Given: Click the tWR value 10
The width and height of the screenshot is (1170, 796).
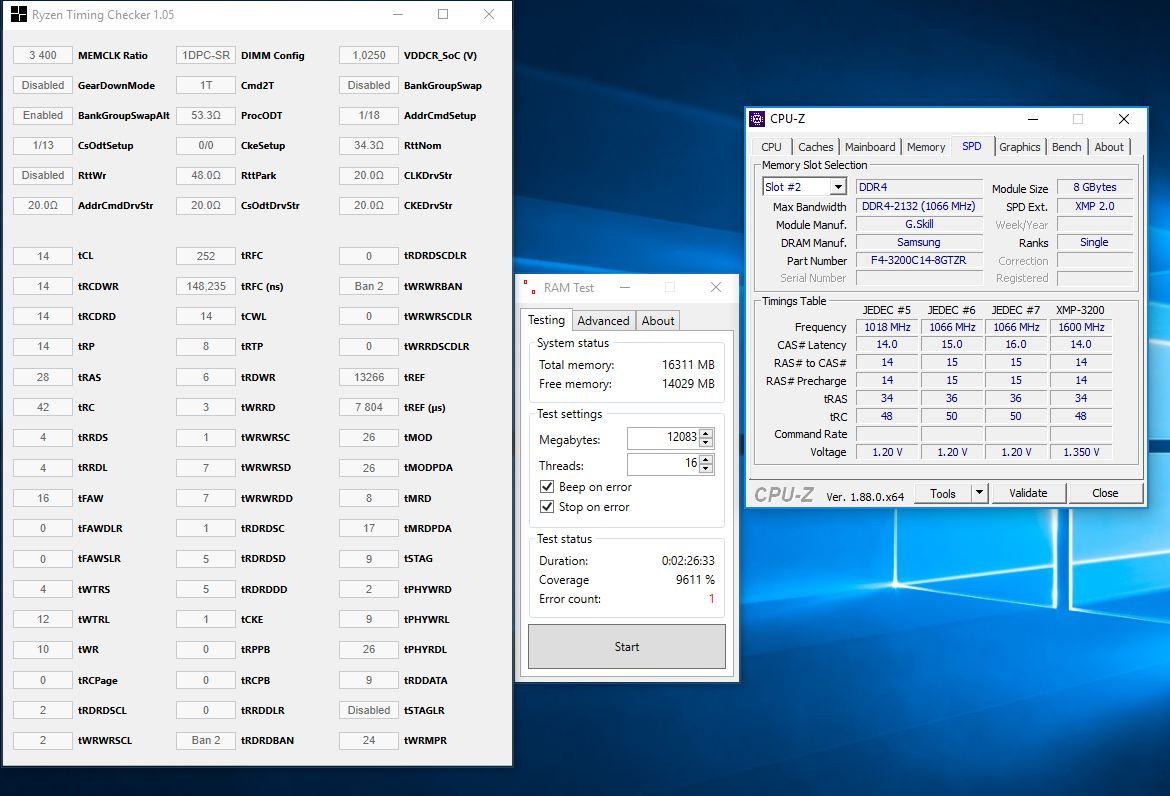Looking at the screenshot, I should point(43,649).
